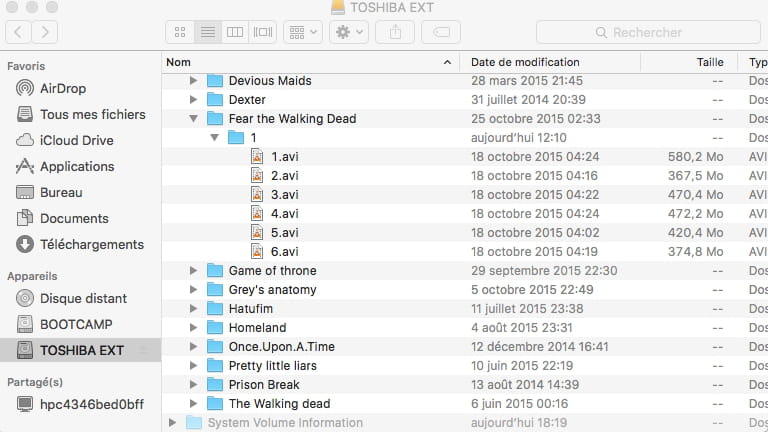
Task: Select the 4.avi file icon
Action: [x=257, y=214]
